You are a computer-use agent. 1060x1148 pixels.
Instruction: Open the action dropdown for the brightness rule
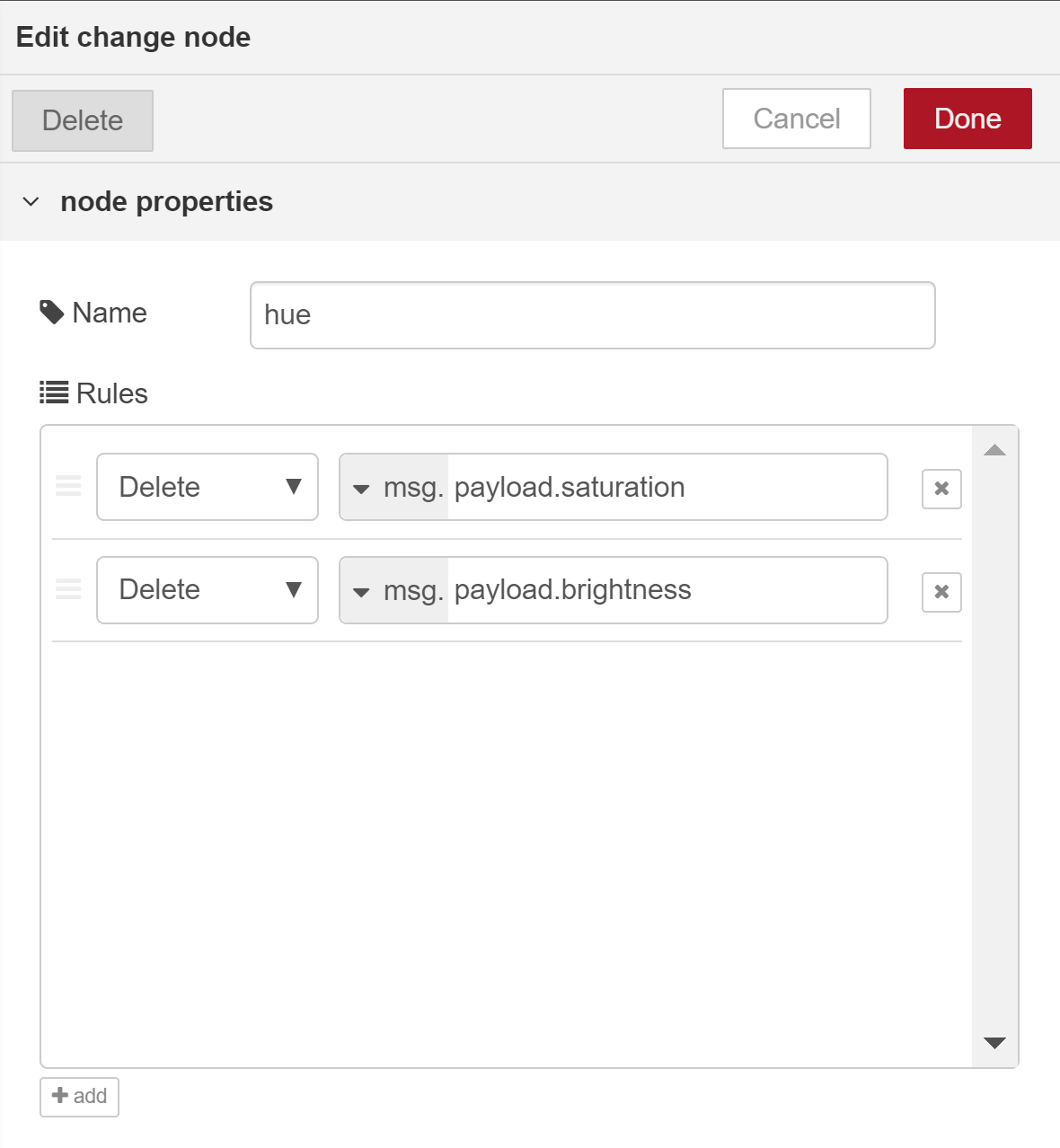pyautogui.click(x=208, y=590)
